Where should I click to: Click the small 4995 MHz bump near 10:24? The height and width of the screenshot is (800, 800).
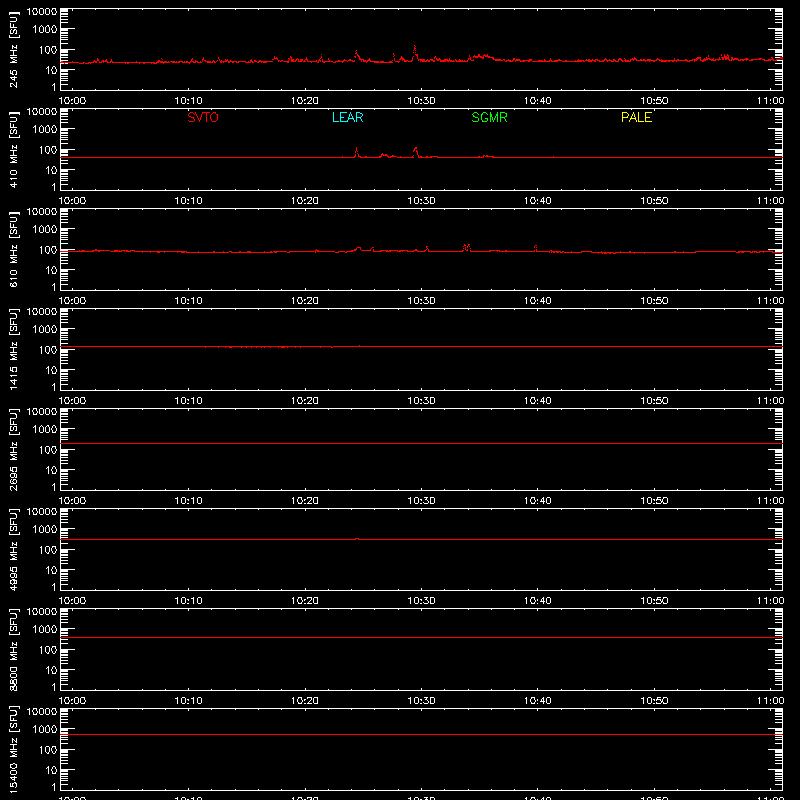(357, 539)
